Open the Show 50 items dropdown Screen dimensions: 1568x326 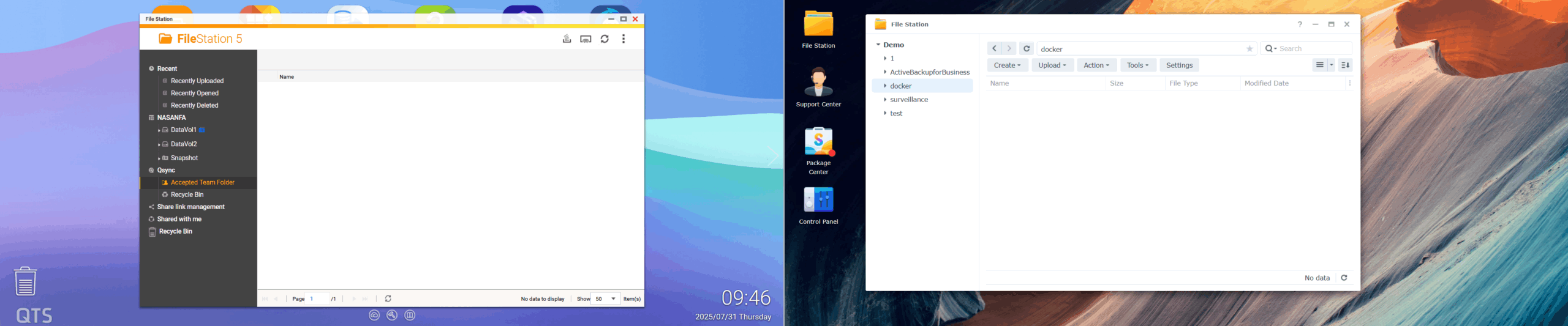(x=605, y=298)
